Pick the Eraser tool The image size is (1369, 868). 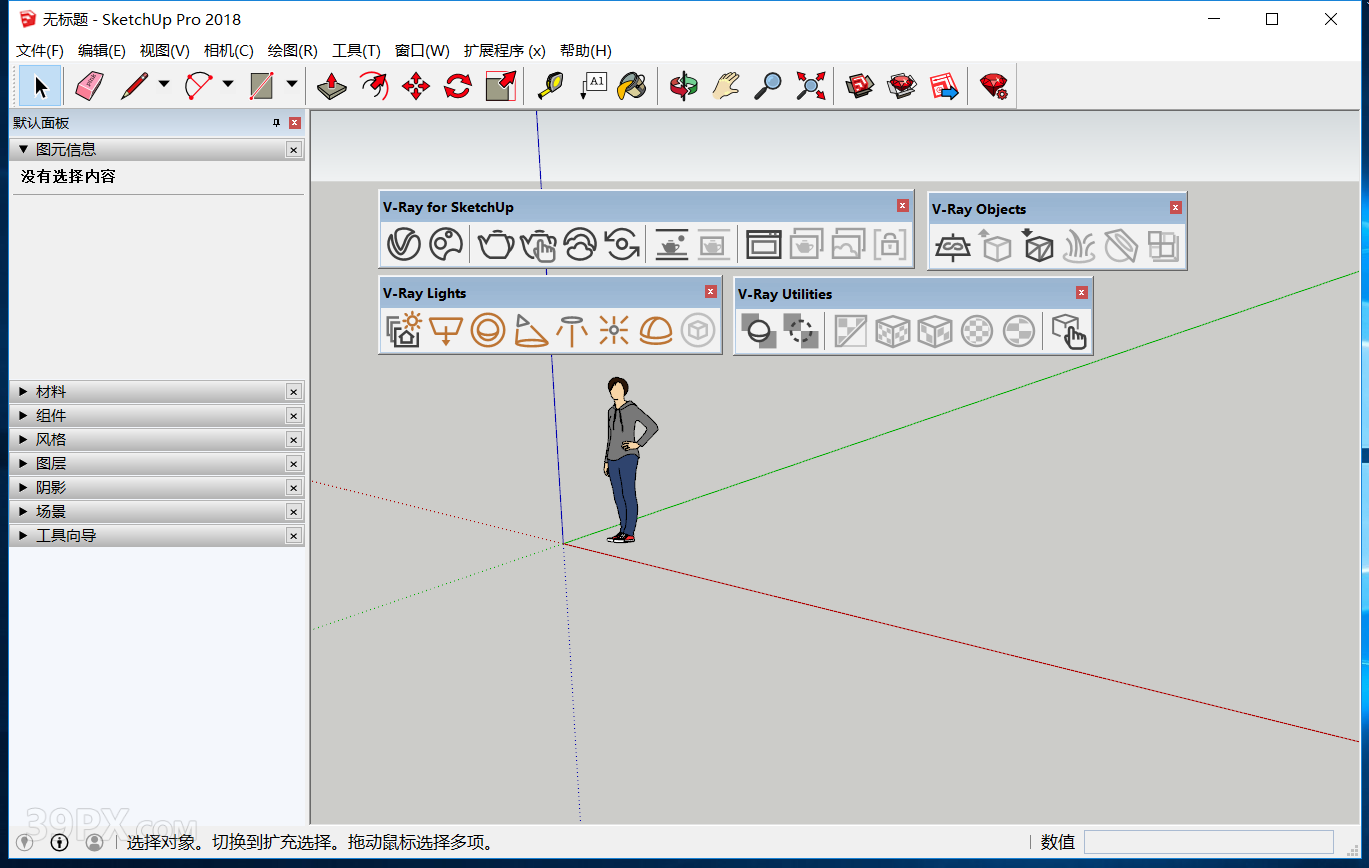(x=89, y=86)
